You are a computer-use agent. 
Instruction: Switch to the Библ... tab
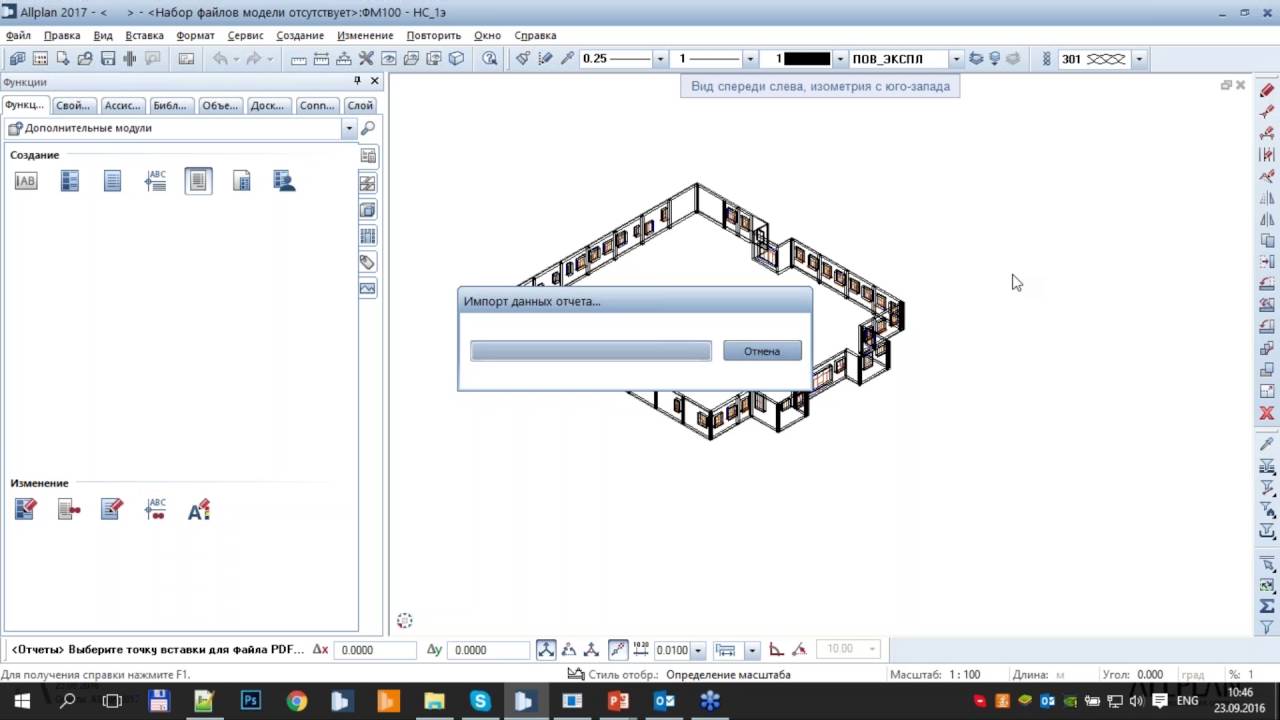click(x=170, y=105)
